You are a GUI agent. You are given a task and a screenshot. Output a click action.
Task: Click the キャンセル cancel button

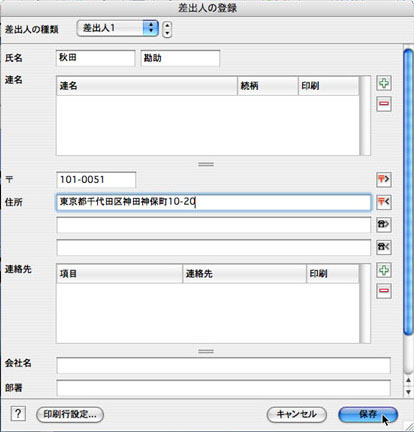pos(296,414)
